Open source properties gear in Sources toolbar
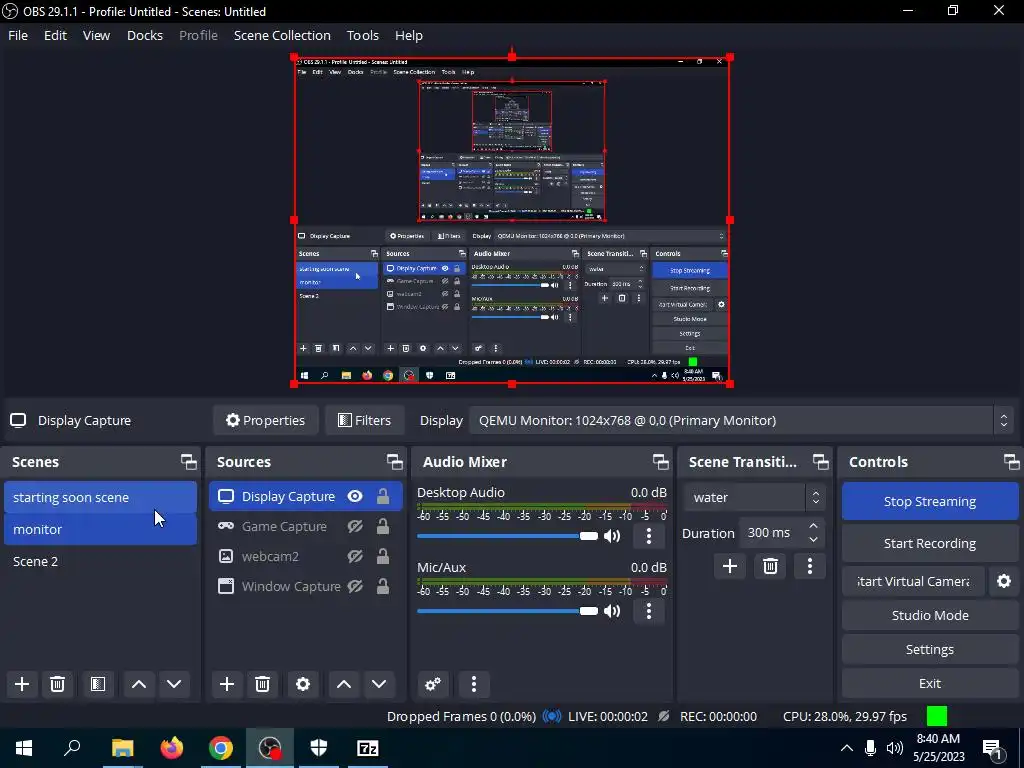1024x768 pixels. pos(302,684)
